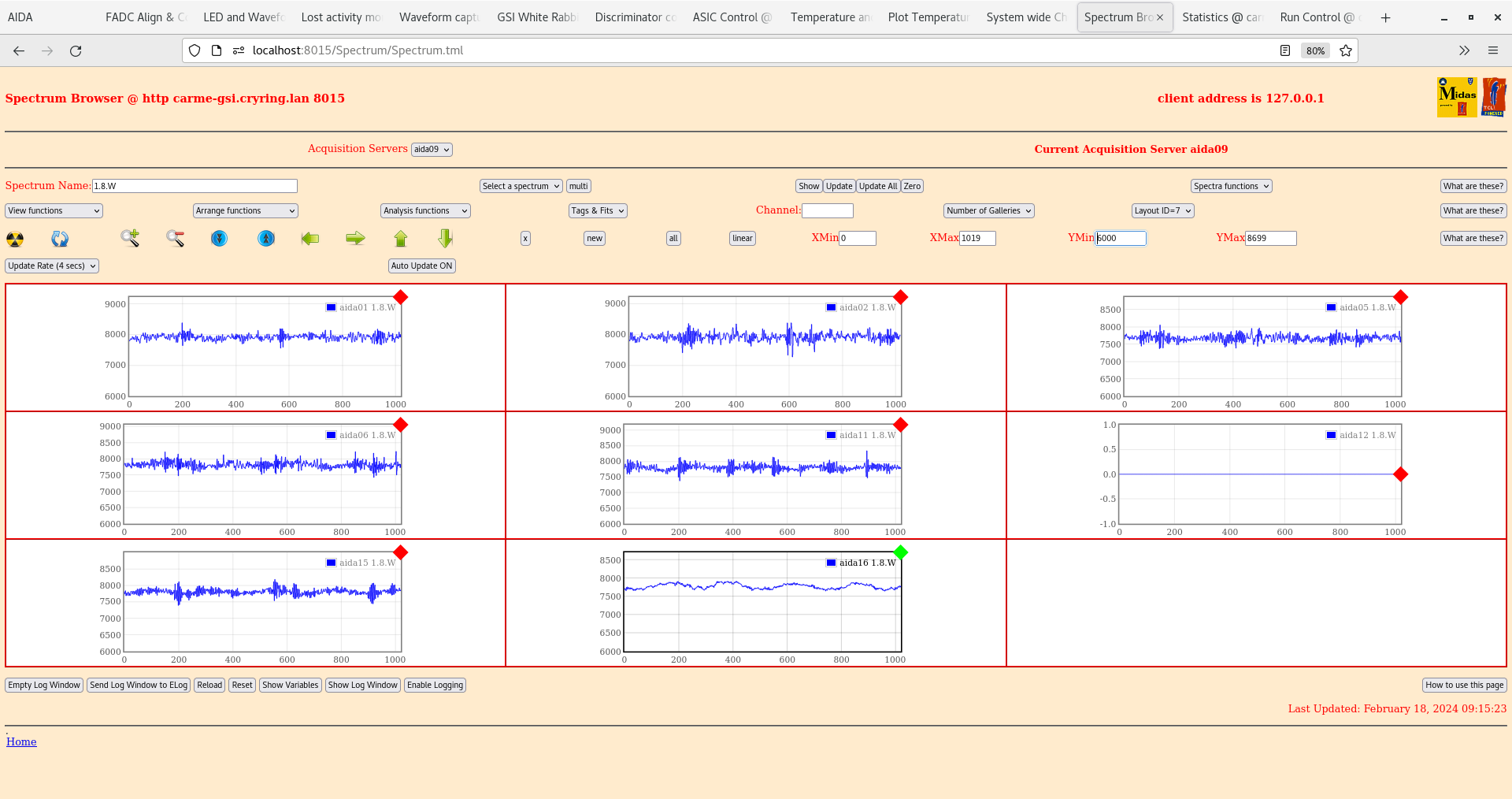This screenshot has height=799, width=1512.
Task: Click the green left arrow icon
Action: click(310, 238)
